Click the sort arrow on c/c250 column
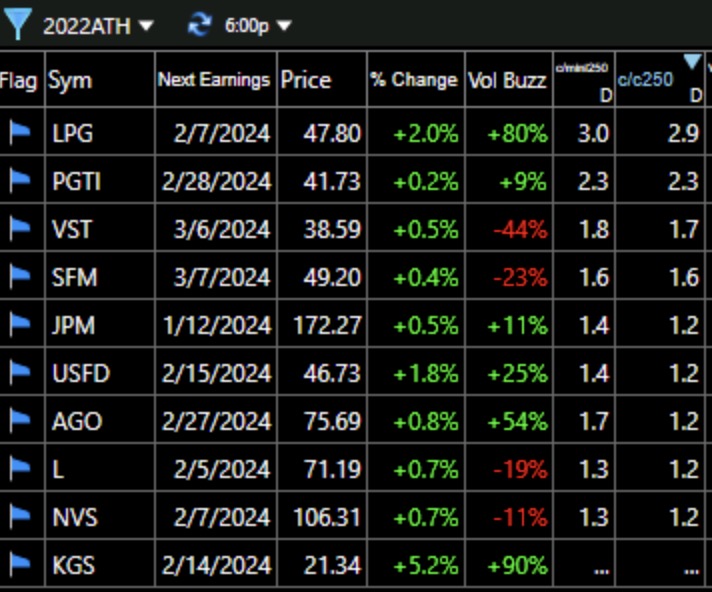The image size is (712, 592). click(692, 62)
